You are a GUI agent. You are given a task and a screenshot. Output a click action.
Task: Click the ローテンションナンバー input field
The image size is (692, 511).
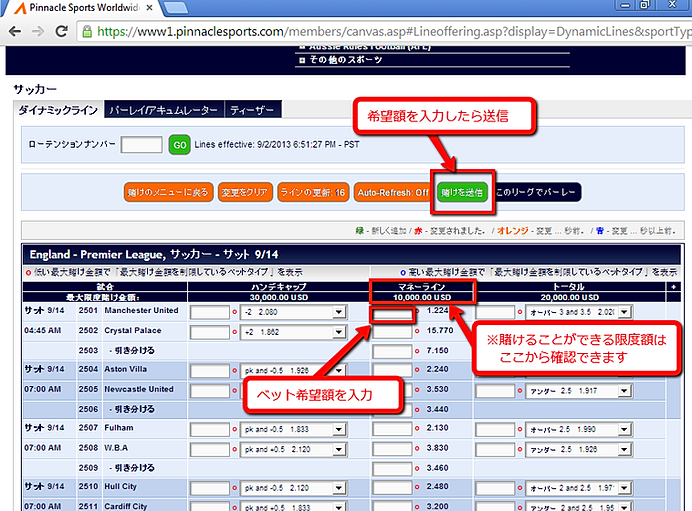[x=141, y=145]
